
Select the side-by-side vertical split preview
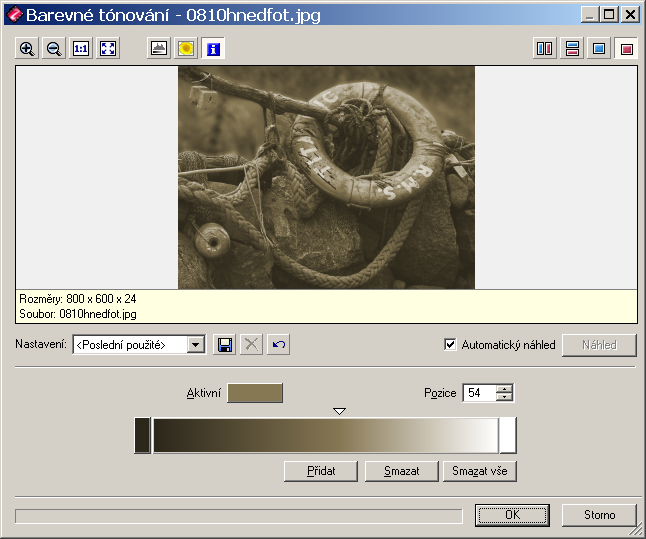pos(545,48)
